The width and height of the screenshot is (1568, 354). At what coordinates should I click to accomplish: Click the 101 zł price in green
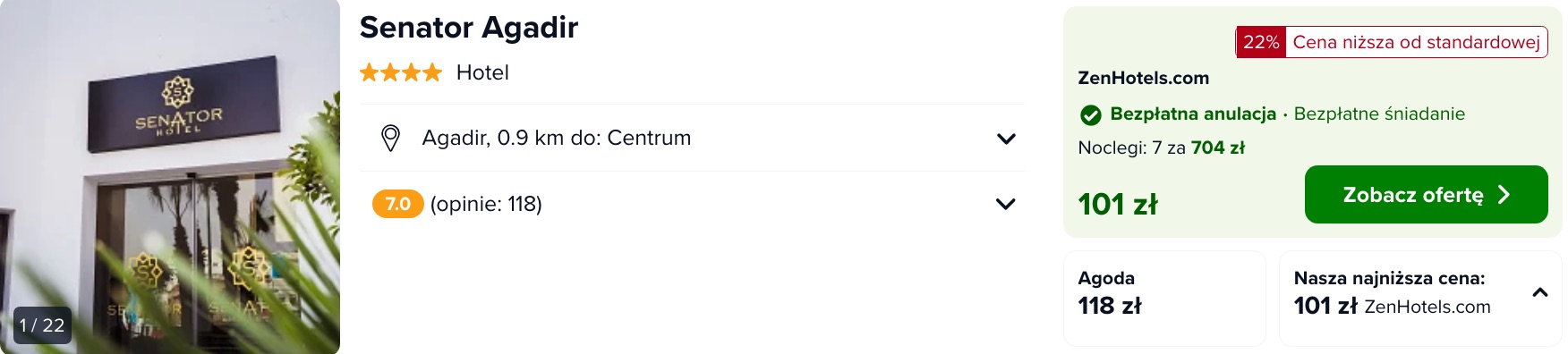tap(1118, 204)
